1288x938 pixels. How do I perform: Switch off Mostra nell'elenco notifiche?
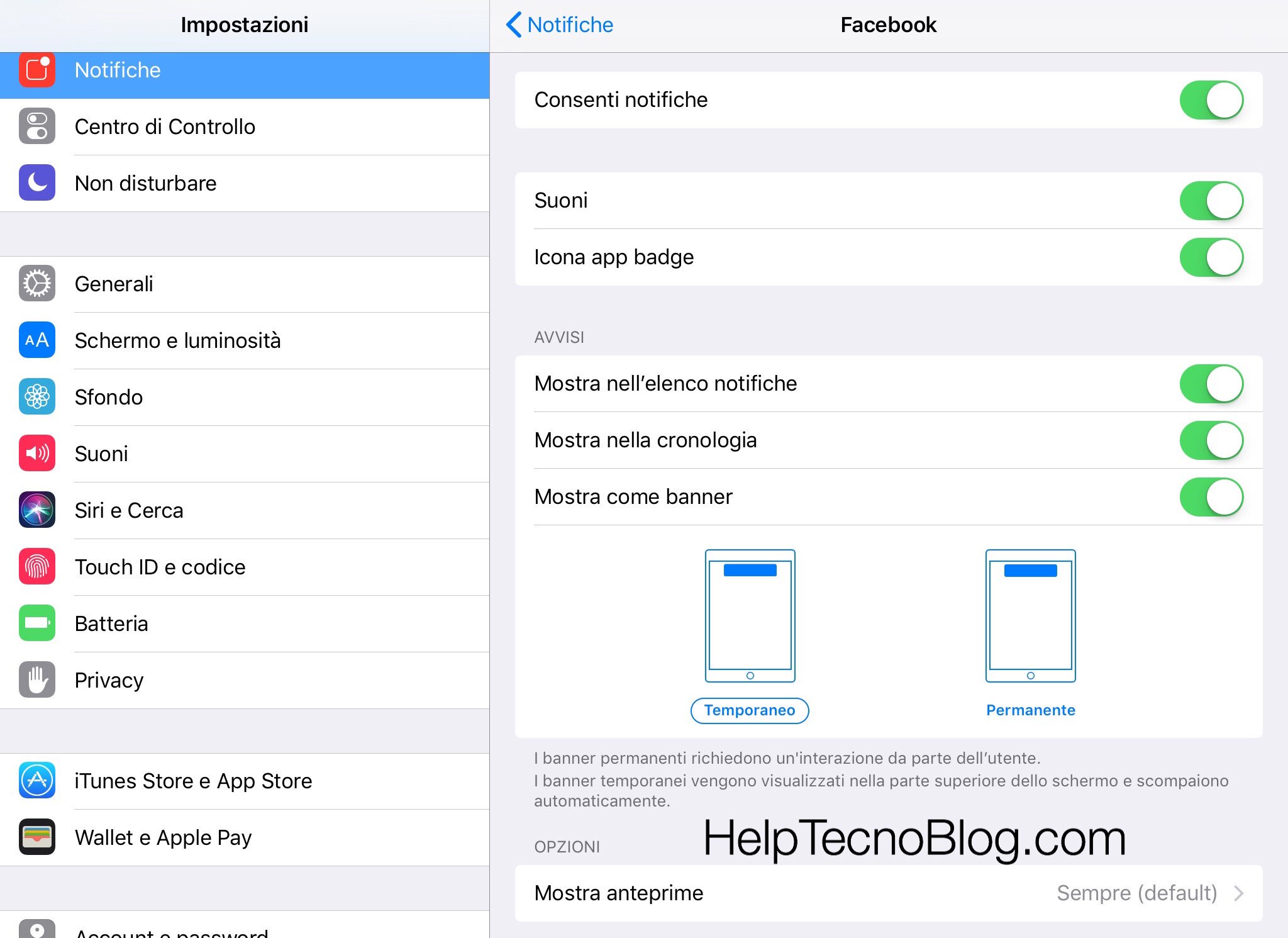1211,384
